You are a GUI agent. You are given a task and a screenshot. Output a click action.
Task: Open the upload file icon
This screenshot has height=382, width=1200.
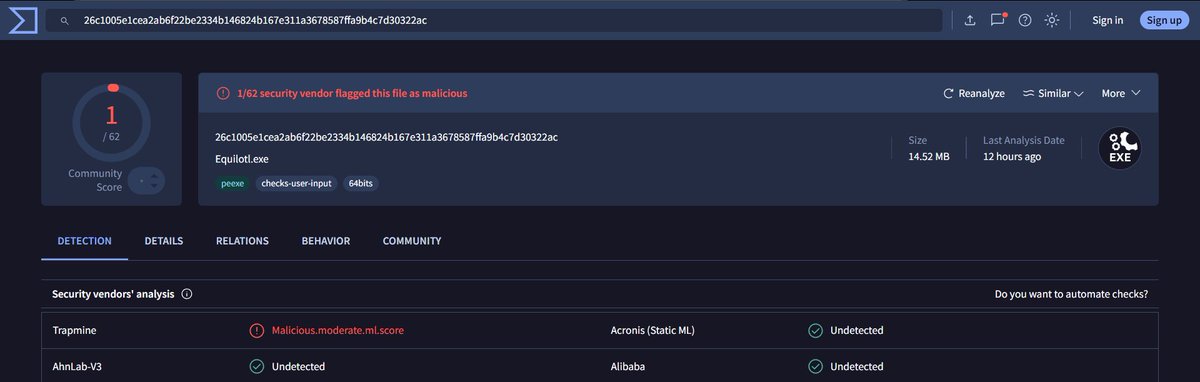coord(969,20)
